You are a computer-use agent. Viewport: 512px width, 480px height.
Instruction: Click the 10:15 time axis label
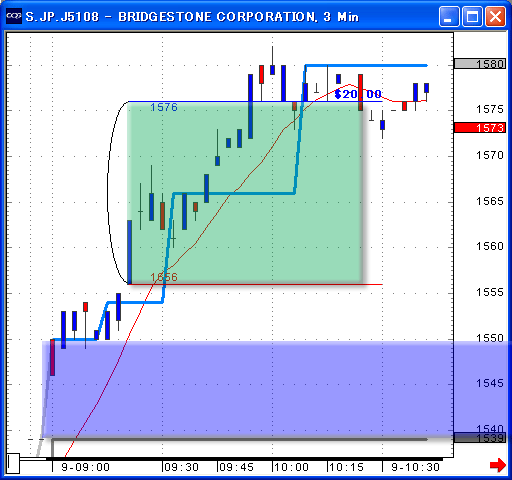pos(347,467)
